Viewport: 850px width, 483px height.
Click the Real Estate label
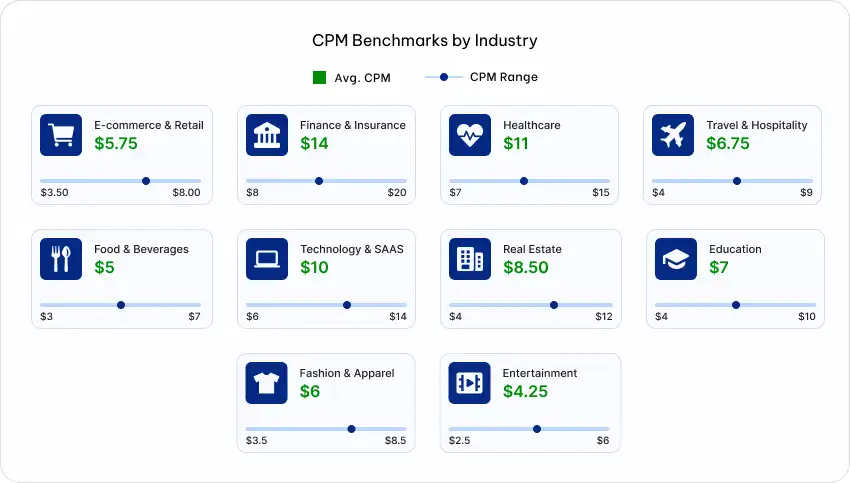tap(532, 249)
